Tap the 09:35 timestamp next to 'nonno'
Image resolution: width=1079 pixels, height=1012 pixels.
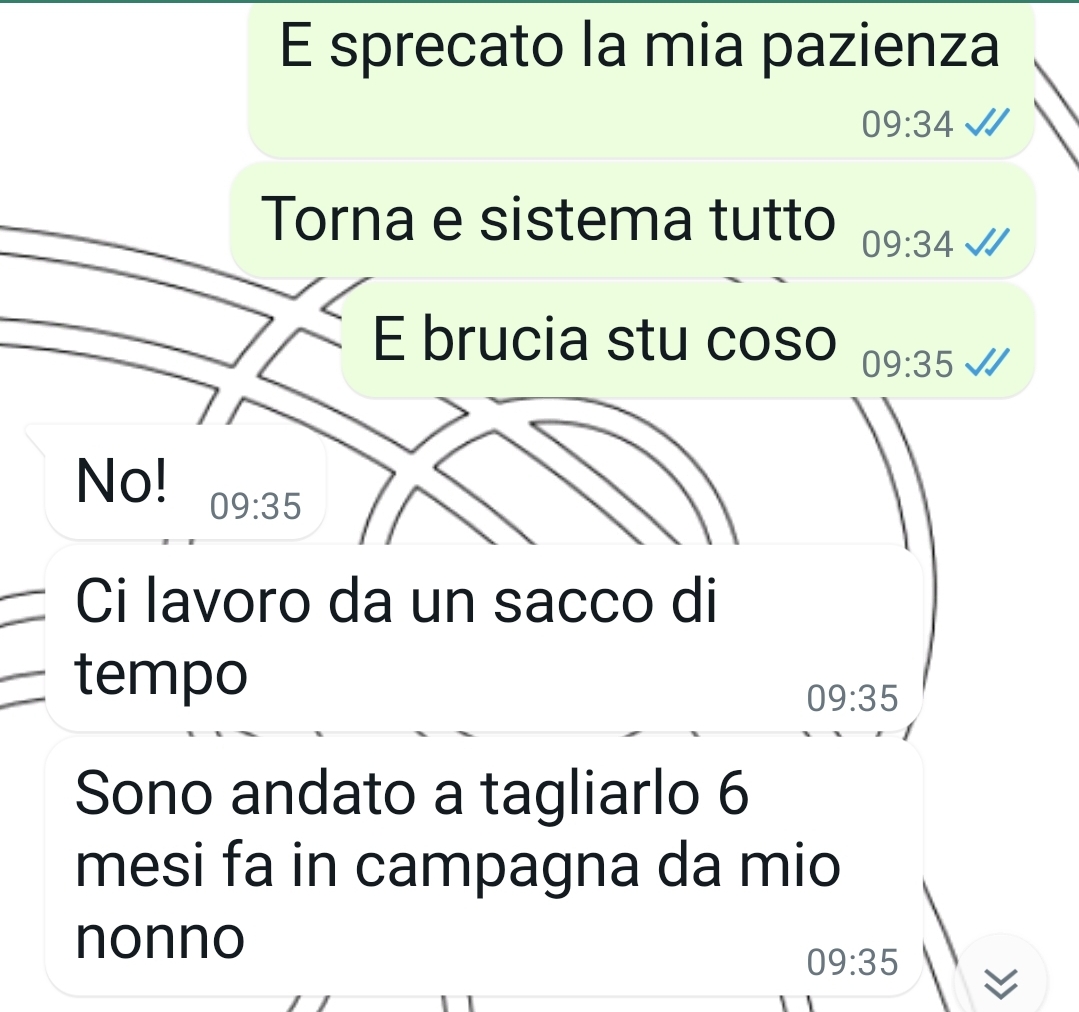click(852, 962)
